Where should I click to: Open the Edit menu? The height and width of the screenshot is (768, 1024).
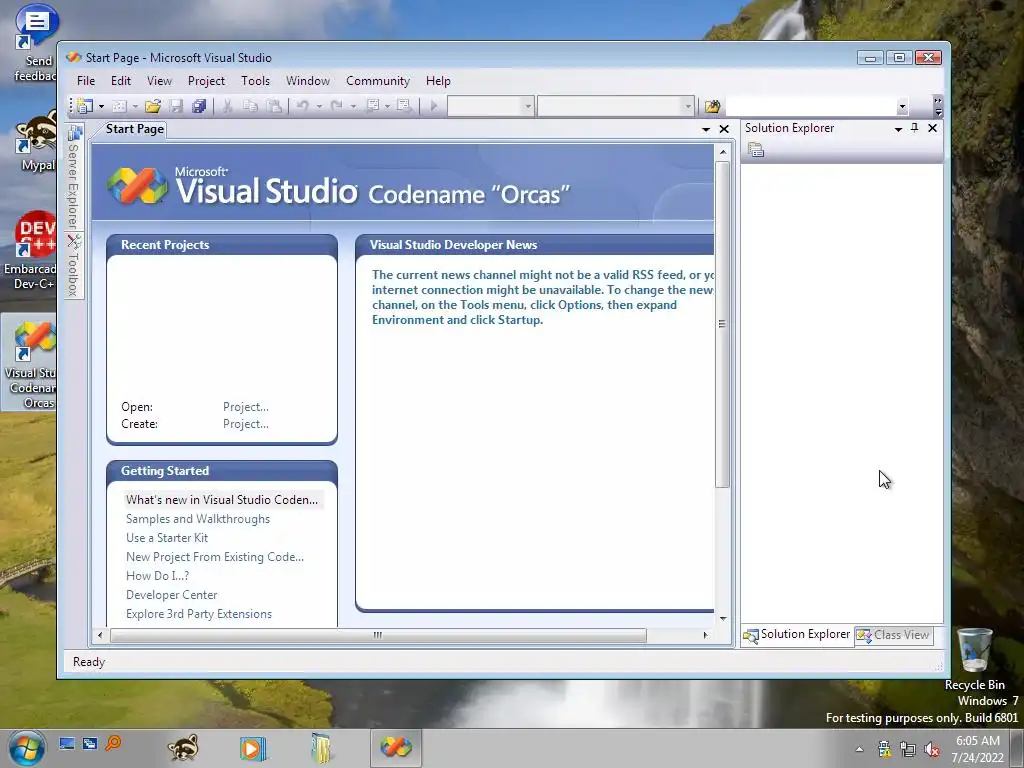pyautogui.click(x=121, y=81)
